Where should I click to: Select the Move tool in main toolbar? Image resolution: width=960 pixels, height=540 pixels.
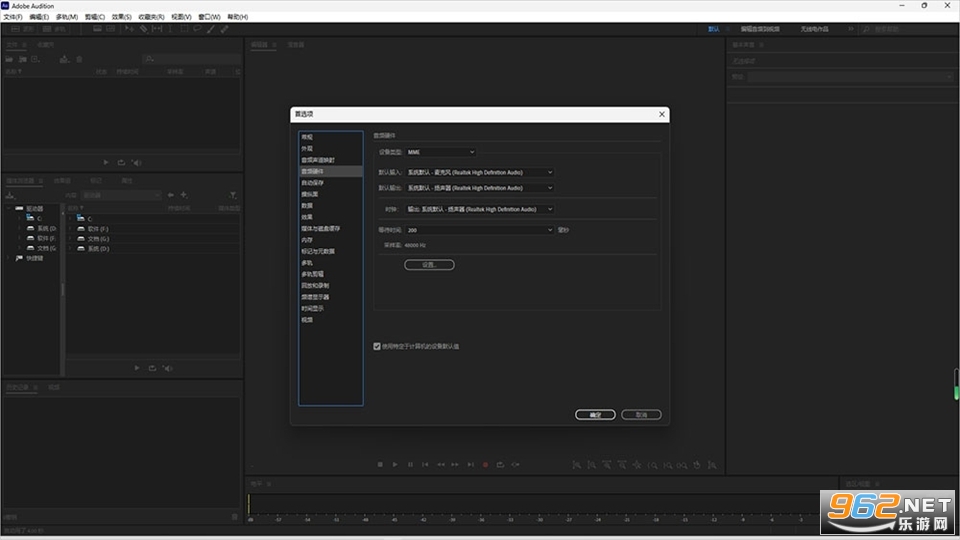point(129,29)
